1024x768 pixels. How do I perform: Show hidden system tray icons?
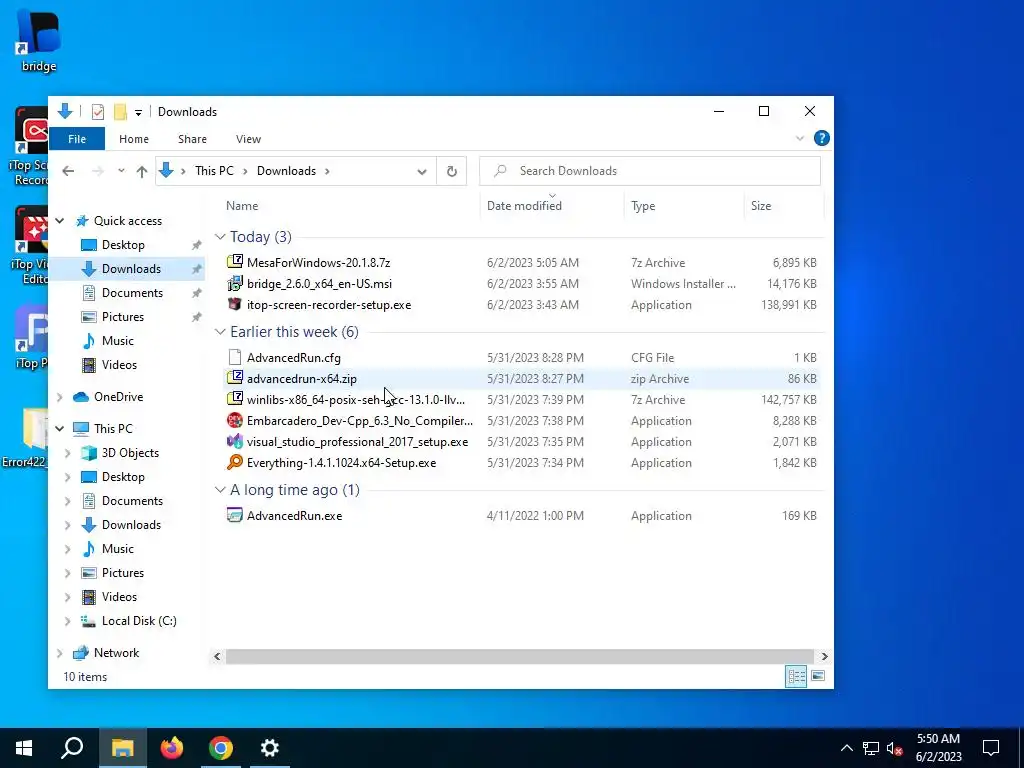(846, 748)
